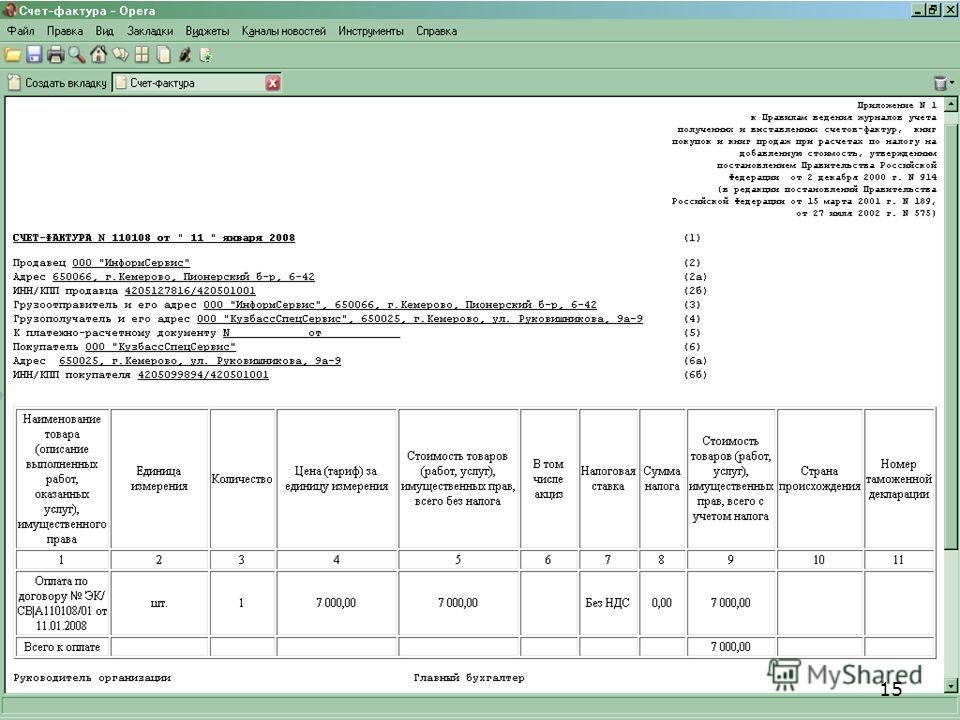Screen dimensions: 960x720
Task: Select the Счет-фактура tab
Action: tap(197, 83)
